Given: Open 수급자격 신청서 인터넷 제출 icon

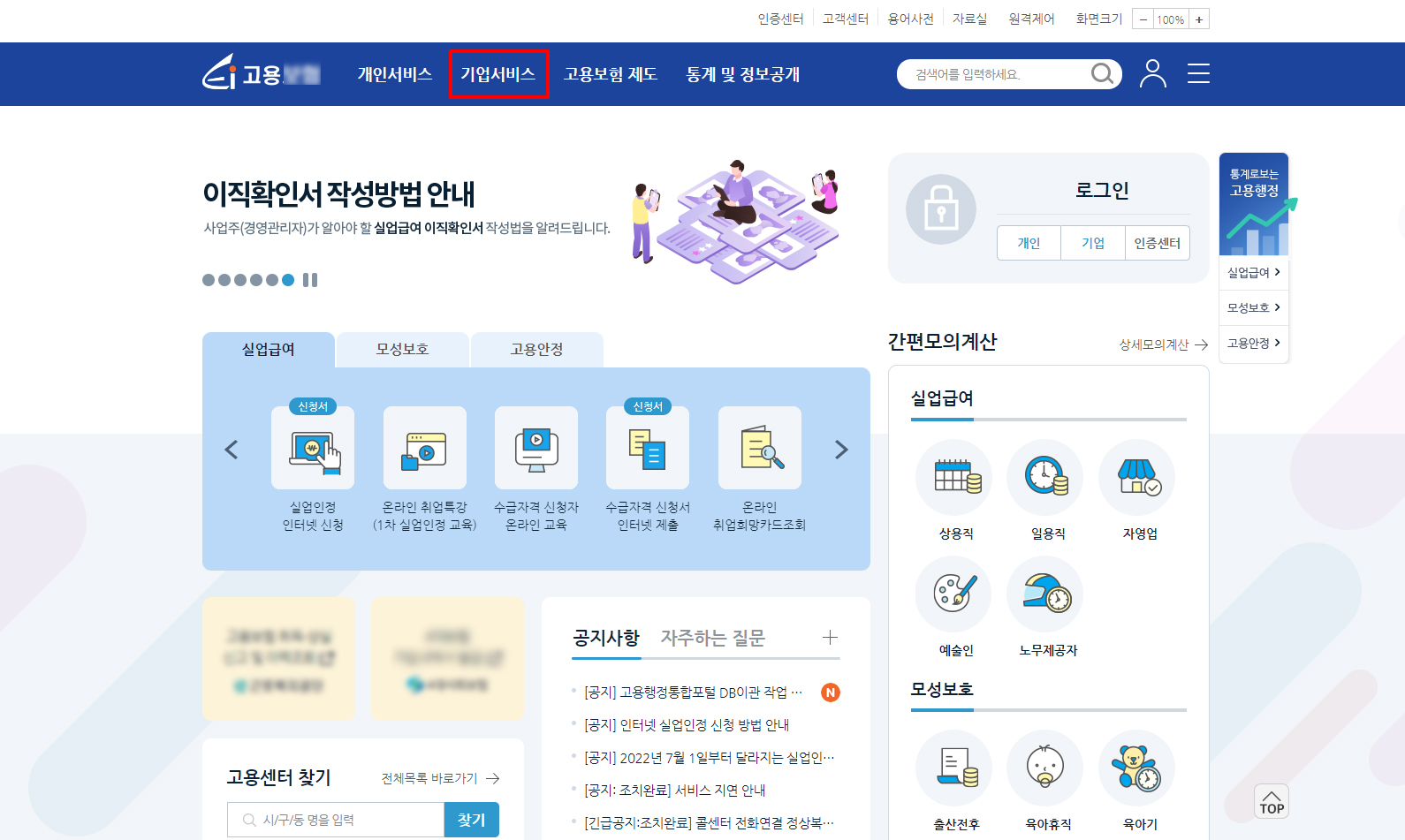Looking at the screenshot, I should coord(648,448).
